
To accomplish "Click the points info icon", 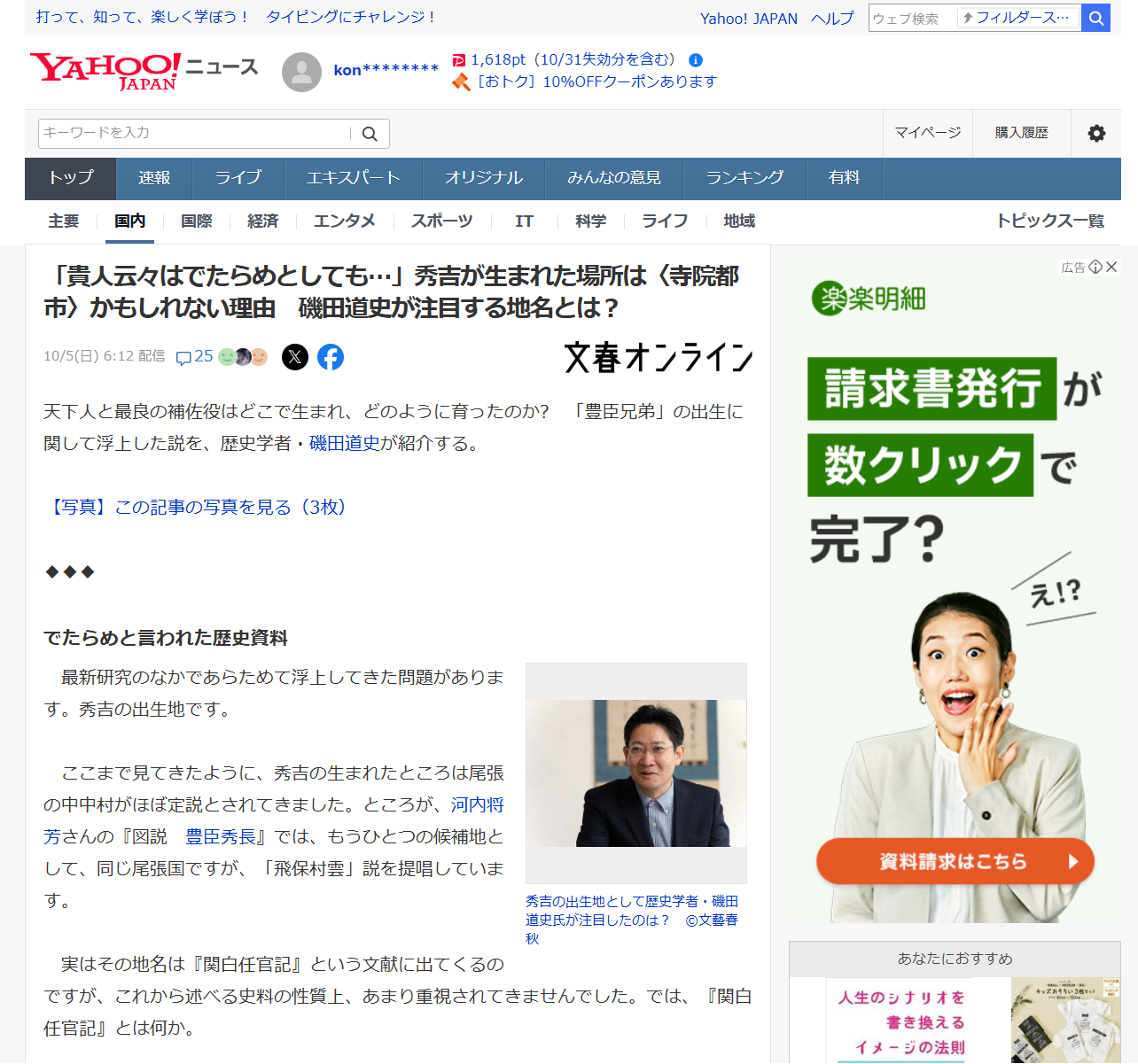I will pos(696,60).
